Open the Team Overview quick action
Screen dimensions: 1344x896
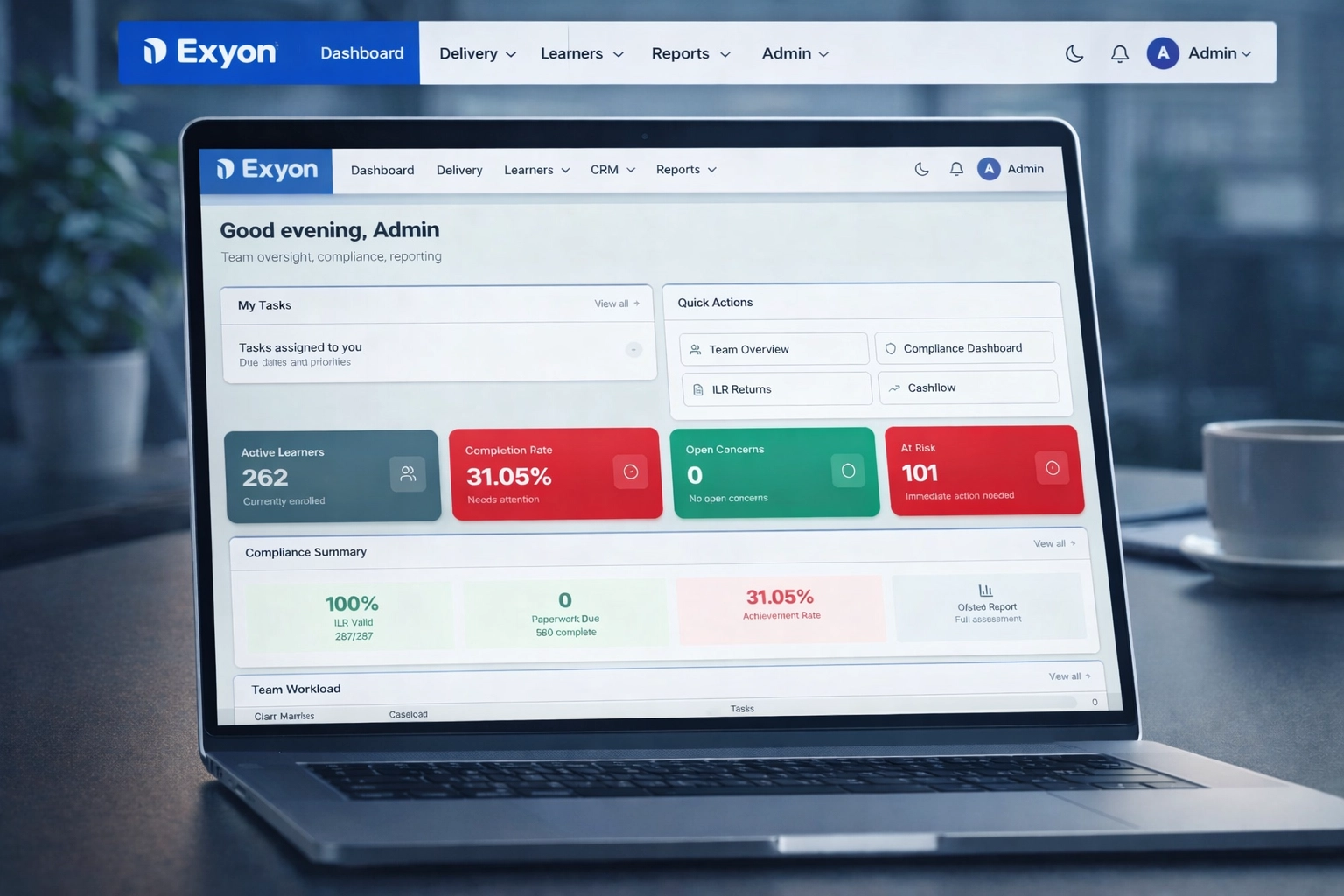click(773, 348)
